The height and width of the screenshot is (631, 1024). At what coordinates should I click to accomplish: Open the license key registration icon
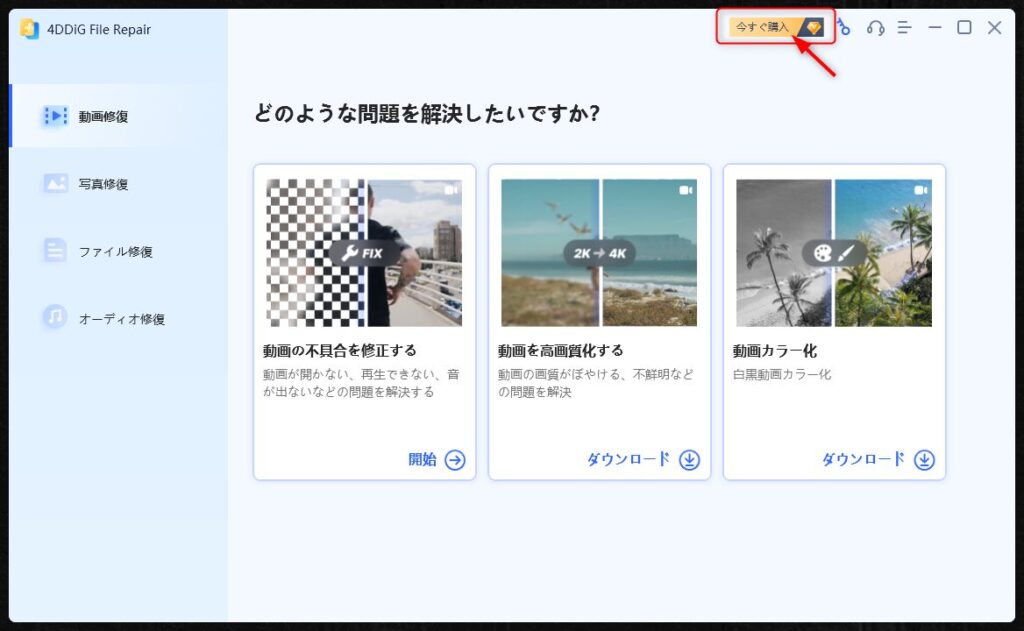845,28
